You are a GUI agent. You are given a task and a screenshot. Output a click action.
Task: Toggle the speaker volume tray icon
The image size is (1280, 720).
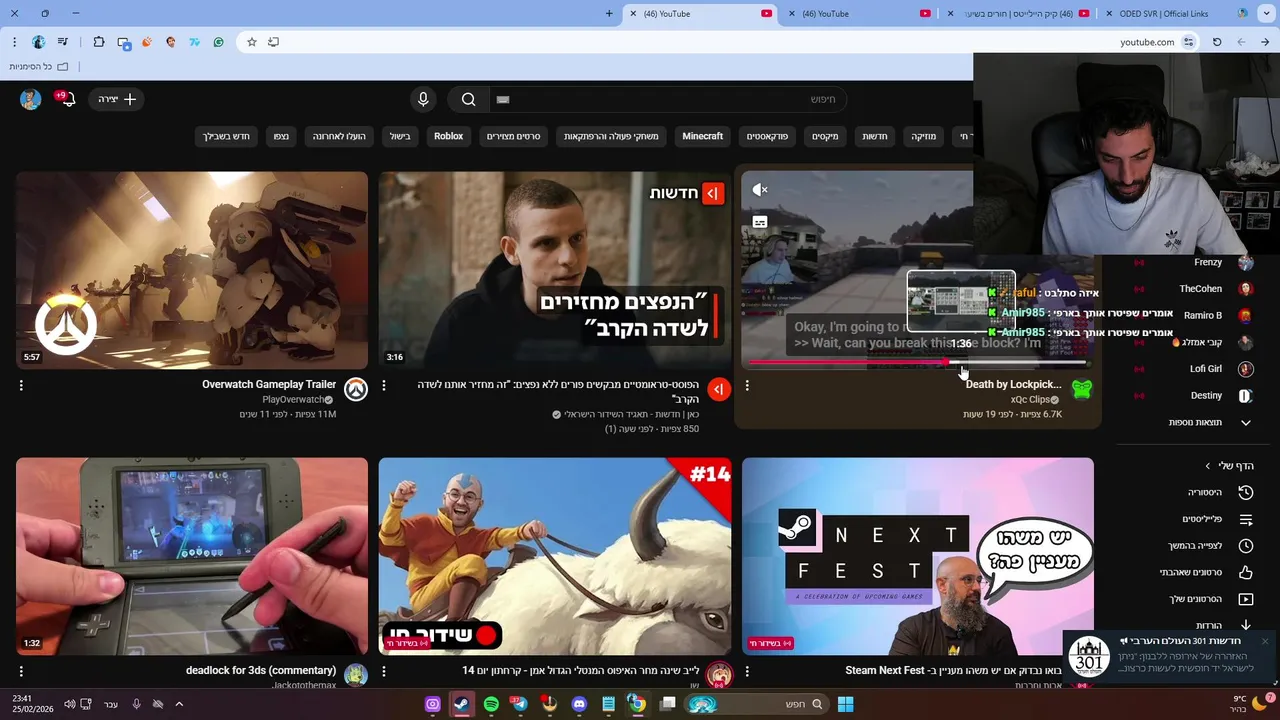click(69, 704)
